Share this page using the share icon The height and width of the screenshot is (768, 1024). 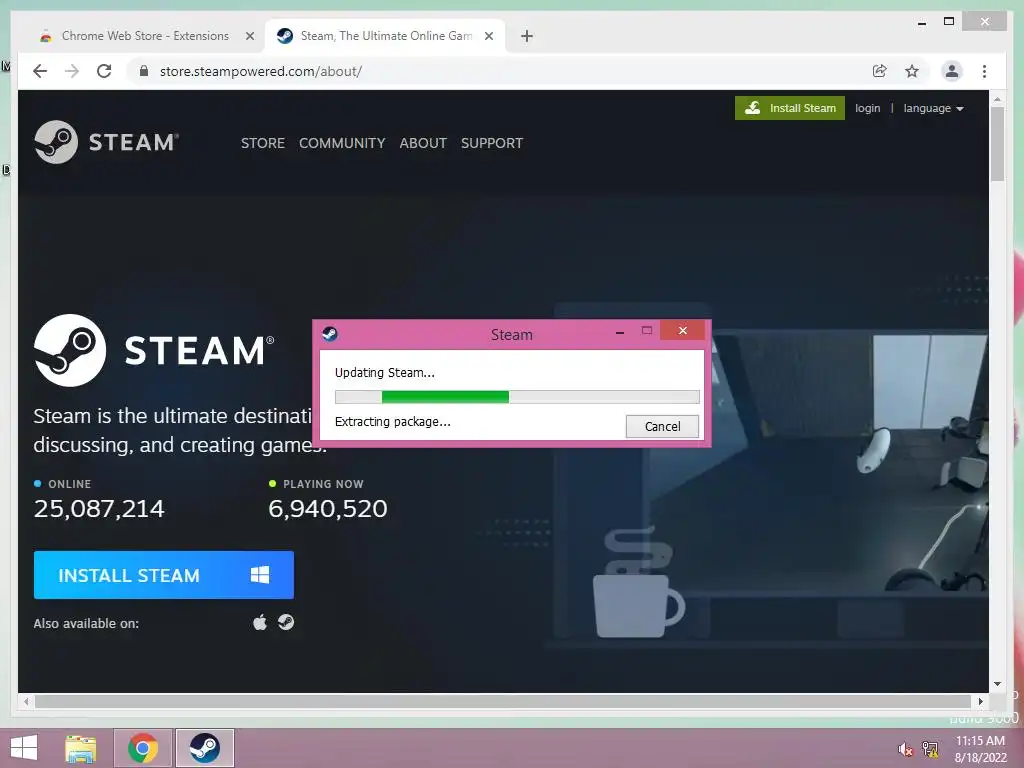tap(880, 71)
